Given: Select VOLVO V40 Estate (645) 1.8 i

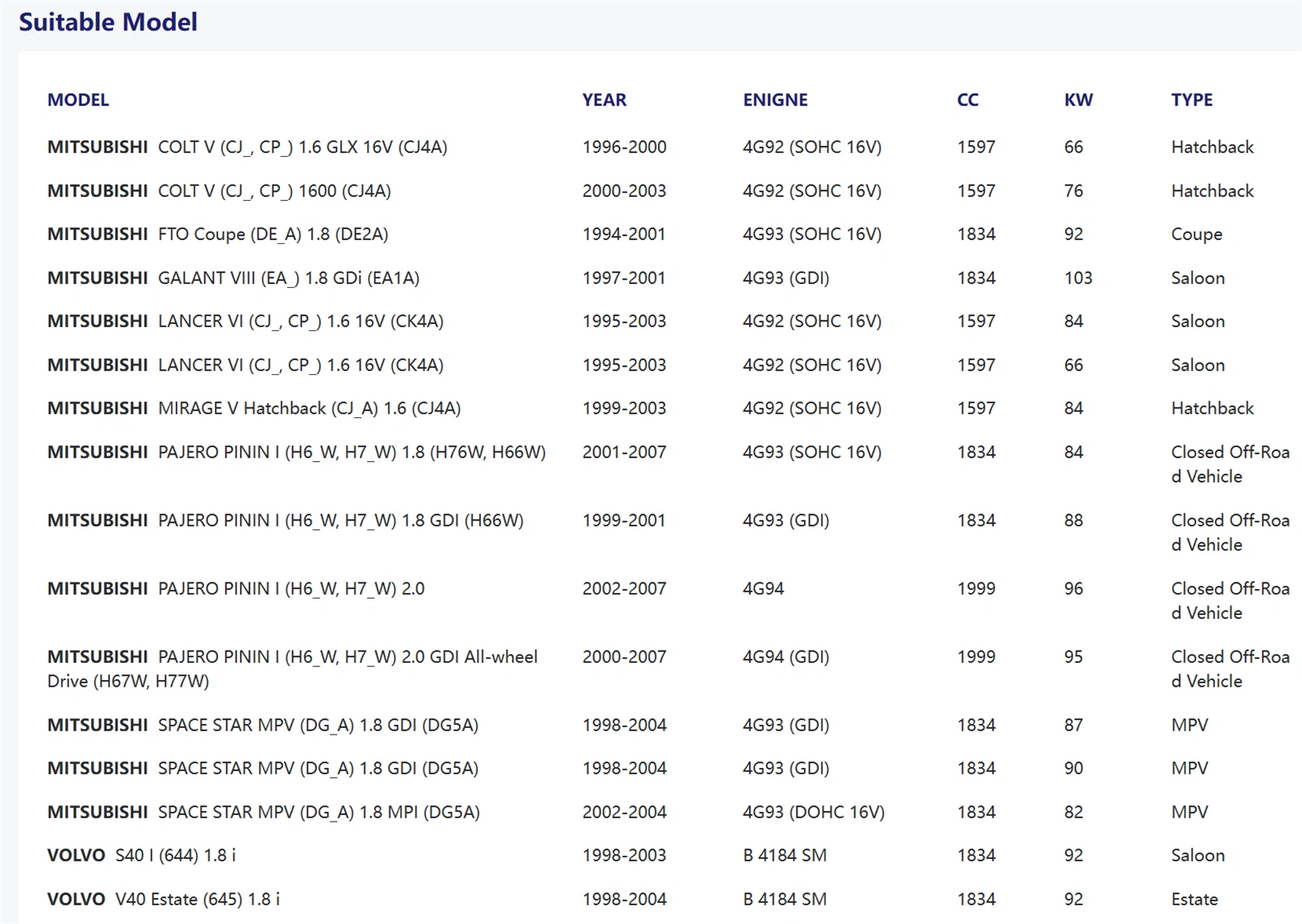Looking at the screenshot, I should pos(164,900).
